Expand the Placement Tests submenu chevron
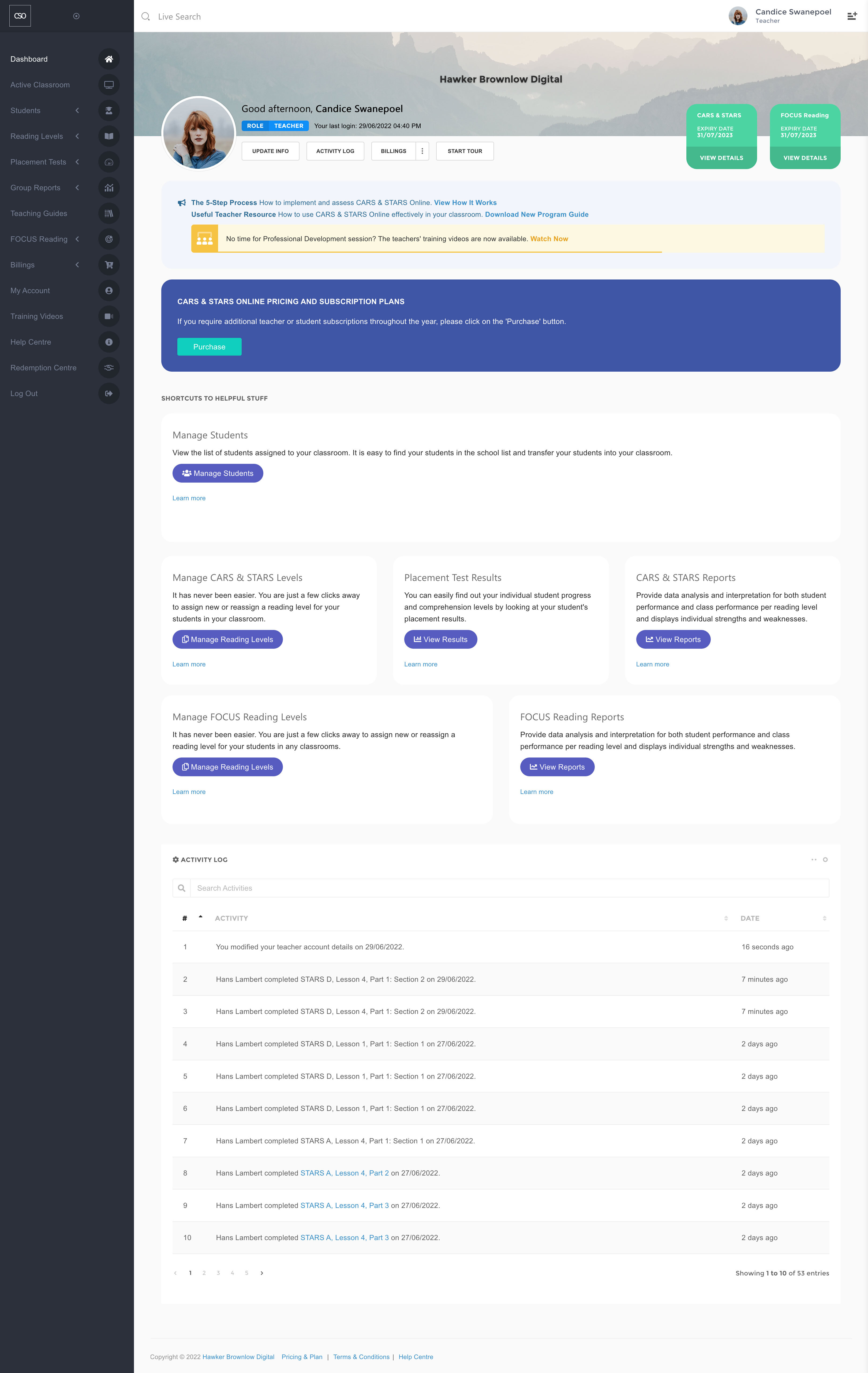868x1373 pixels. (x=77, y=162)
